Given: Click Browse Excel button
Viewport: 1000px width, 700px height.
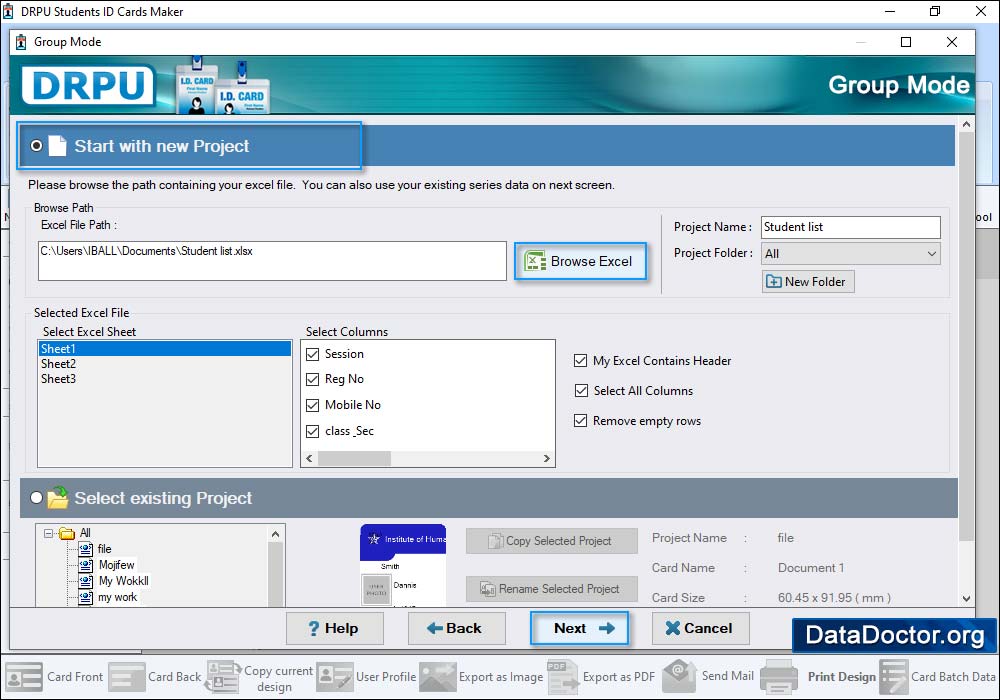Looking at the screenshot, I should (x=580, y=261).
